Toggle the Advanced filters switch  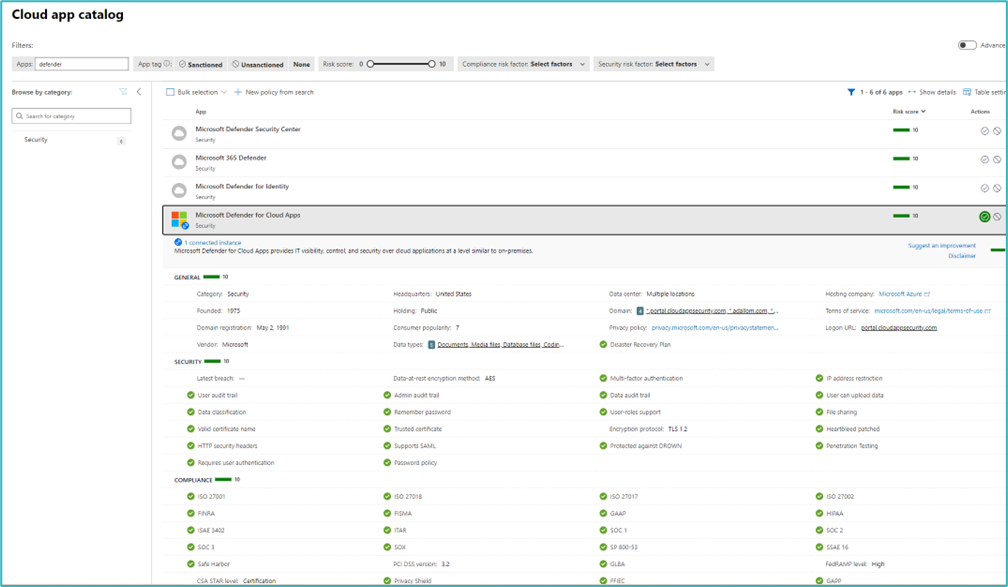(x=967, y=45)
